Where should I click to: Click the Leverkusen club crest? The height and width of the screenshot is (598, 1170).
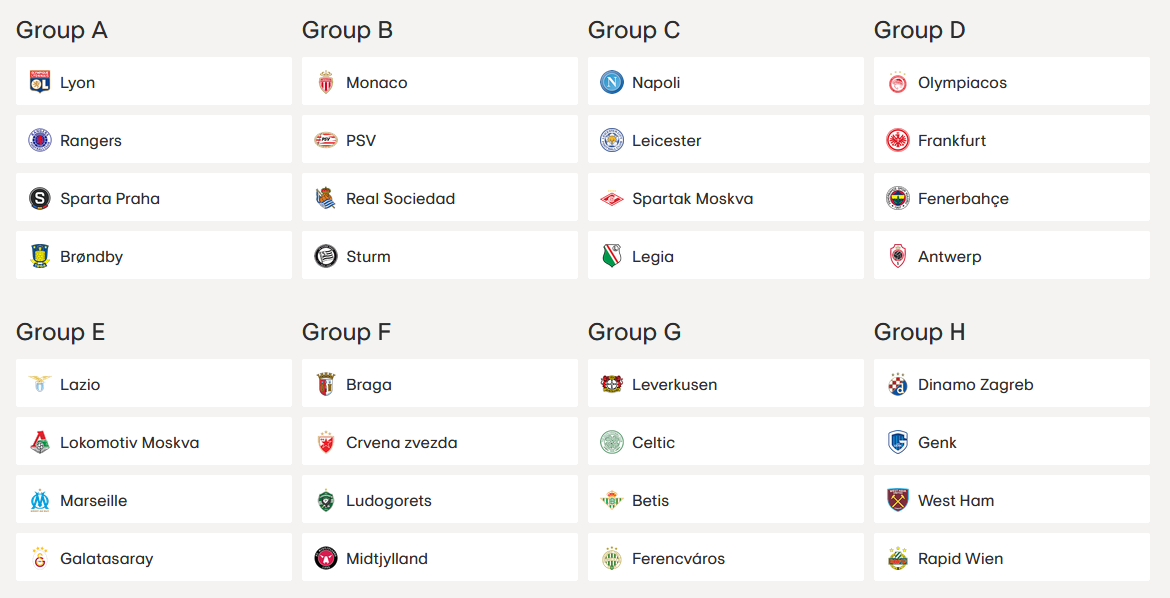[x=612, y=384]
